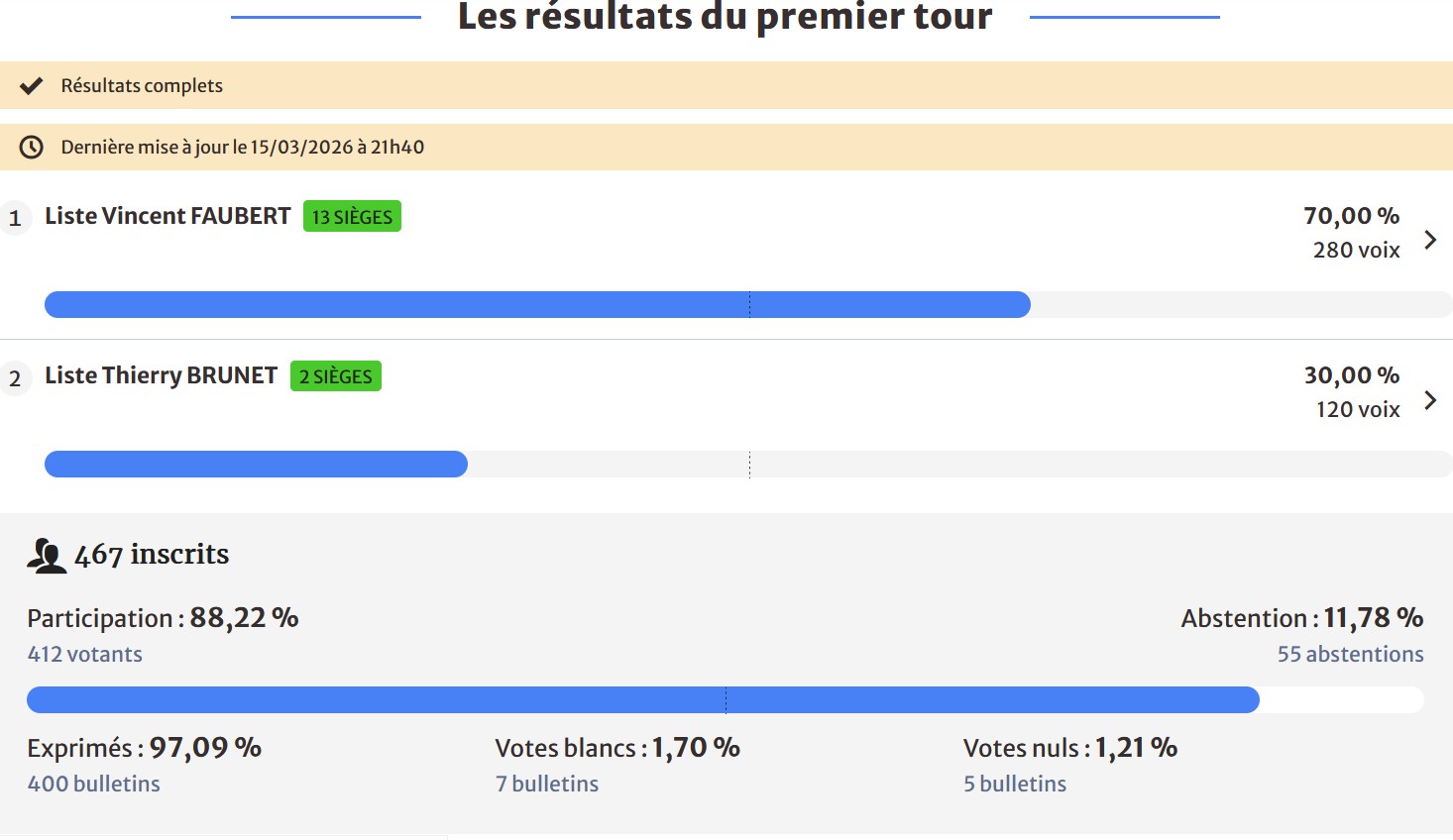
Task: Click the voters icon next to 467 inscrits
Action: [47, 555]
